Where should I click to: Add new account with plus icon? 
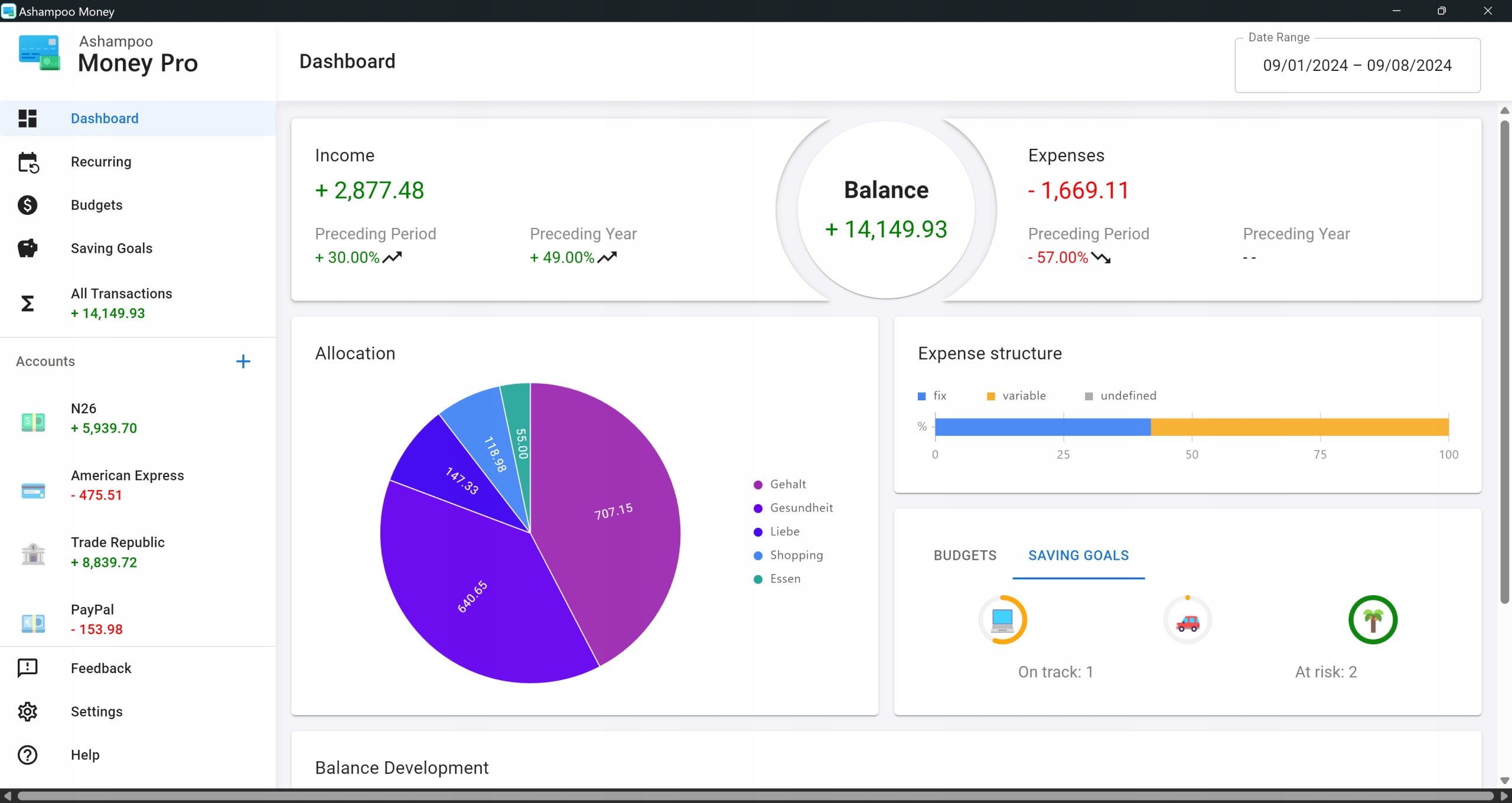(x=243, y=361)
